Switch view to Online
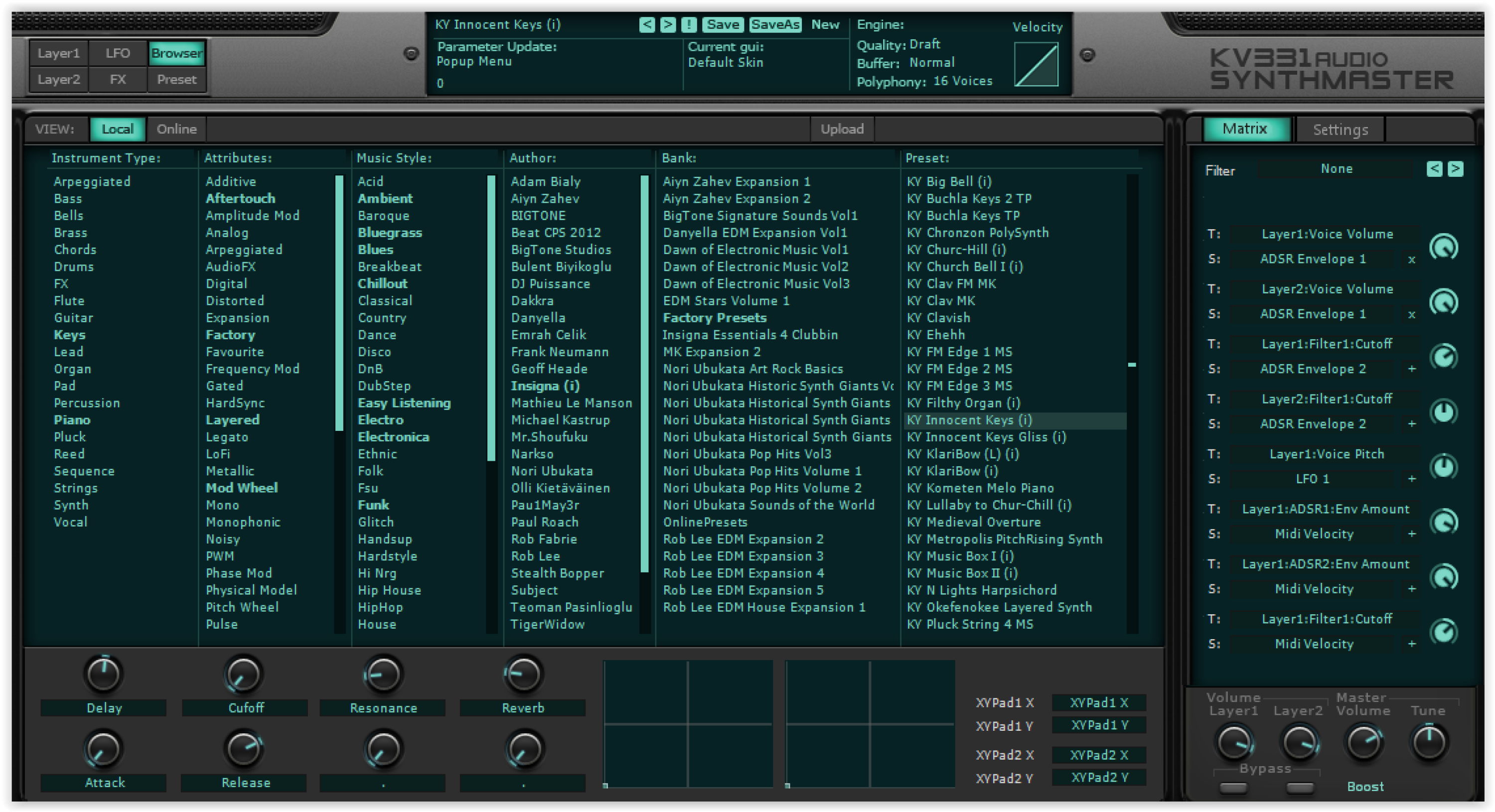The image size is (1495, 812). [x=176, y=129]
